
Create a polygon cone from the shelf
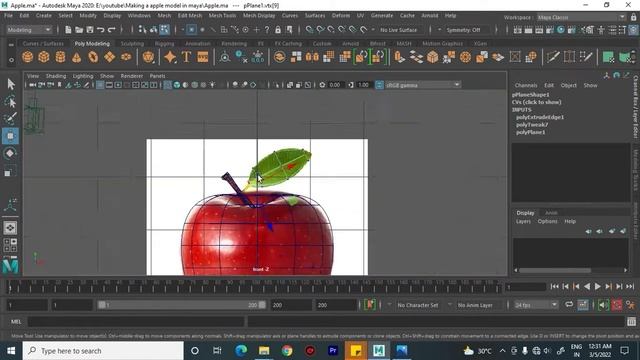[x=76, y=57]
